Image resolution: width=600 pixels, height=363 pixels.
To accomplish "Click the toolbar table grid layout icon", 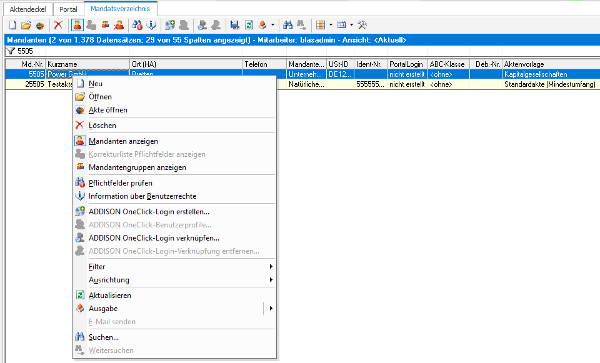I will pos(320,25).
